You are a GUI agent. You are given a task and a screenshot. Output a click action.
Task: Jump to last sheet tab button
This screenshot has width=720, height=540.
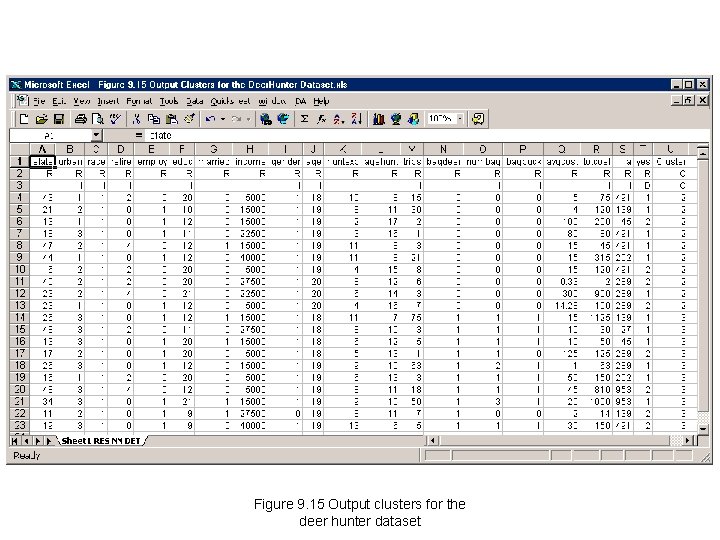[x=48, y=441]
